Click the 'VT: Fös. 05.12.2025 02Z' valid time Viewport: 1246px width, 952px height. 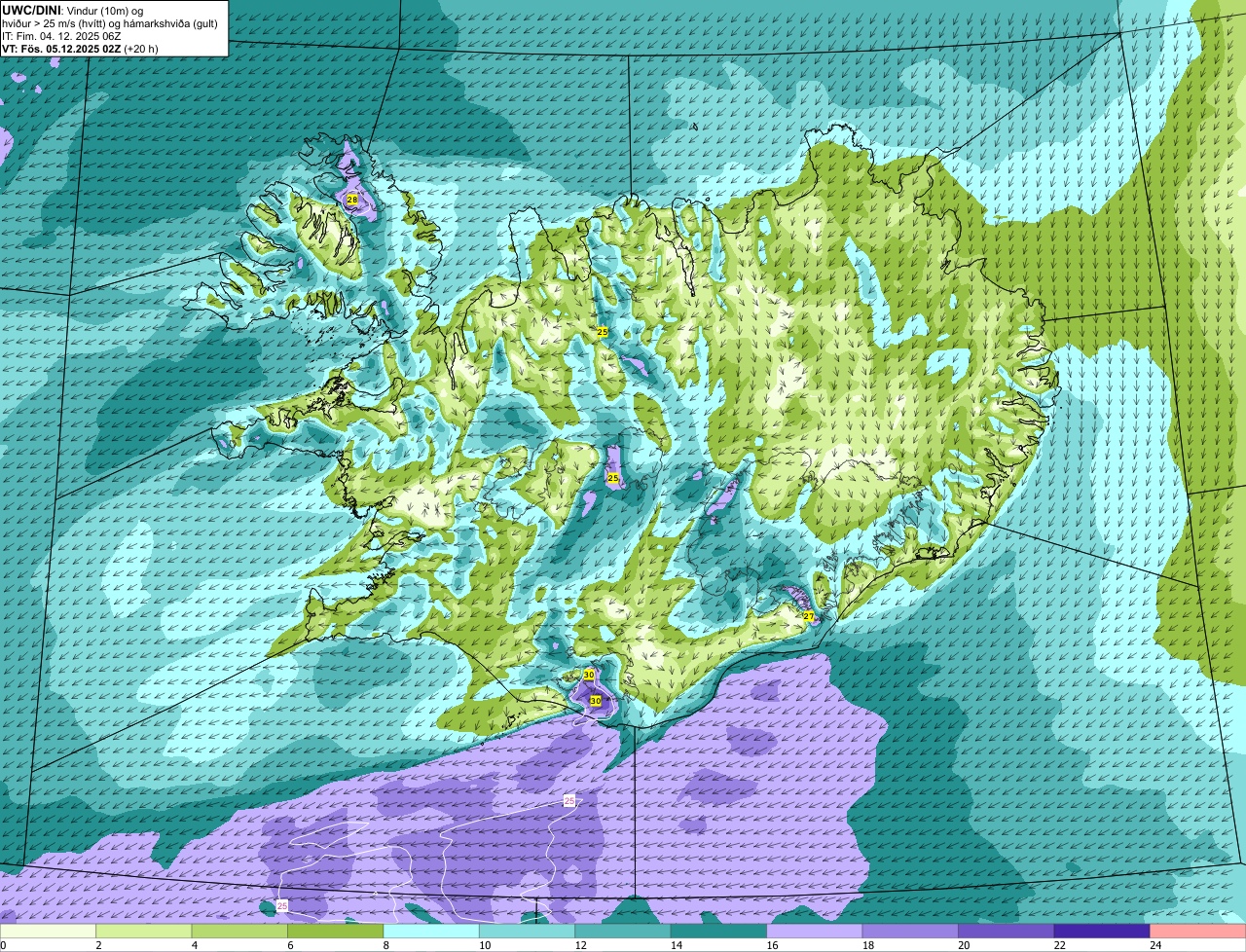pos(61,48)
